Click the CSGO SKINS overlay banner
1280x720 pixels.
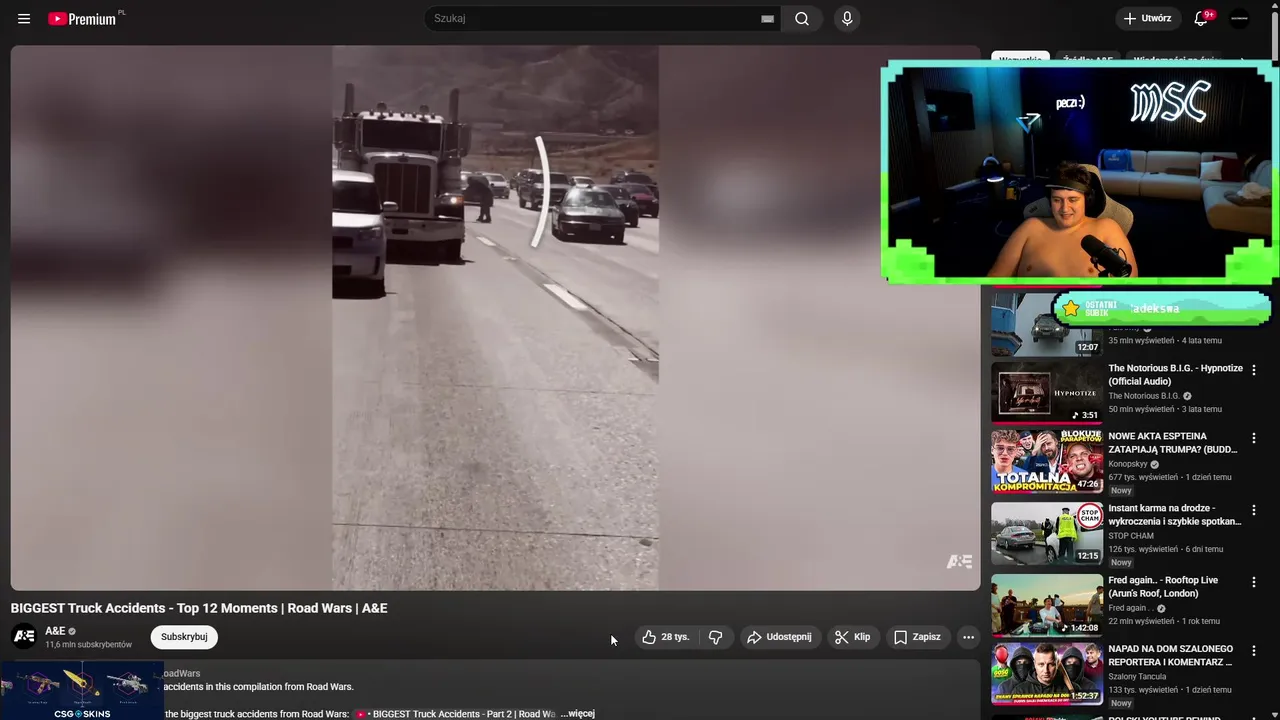(x=82, y=690)
